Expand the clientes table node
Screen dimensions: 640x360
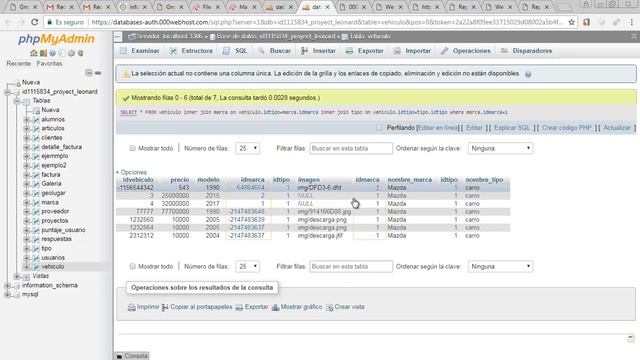point(26,138)
